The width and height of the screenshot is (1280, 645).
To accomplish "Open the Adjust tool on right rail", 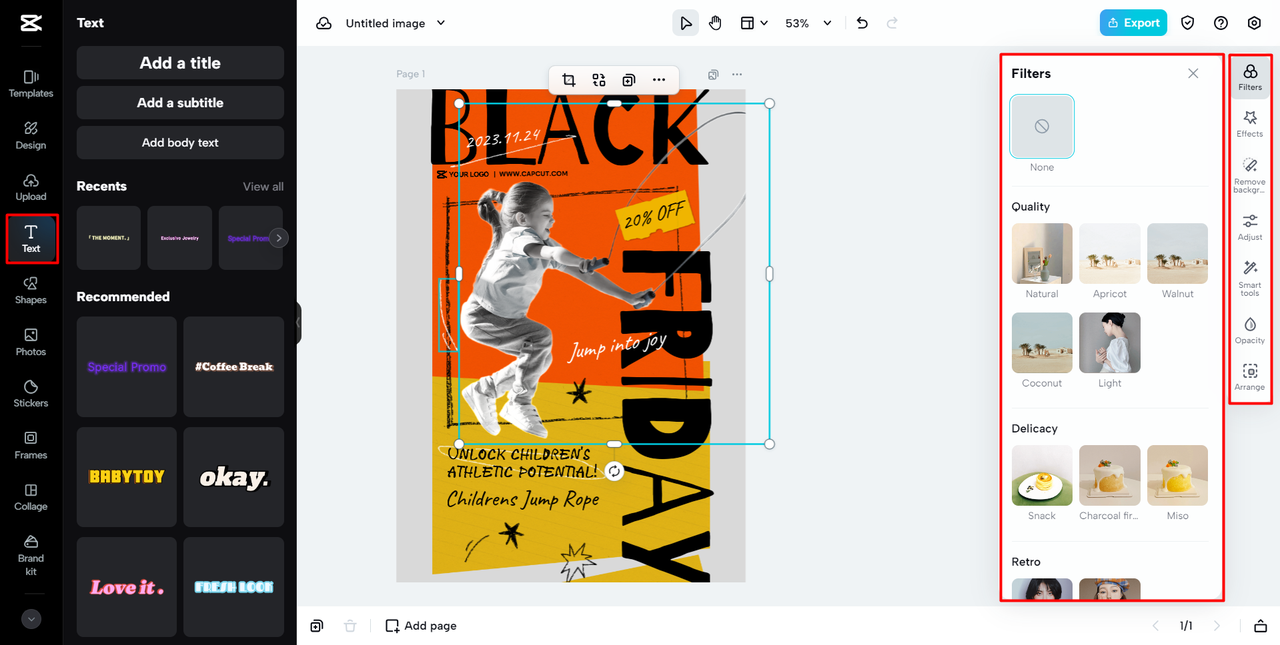I will pos(1250,227).
